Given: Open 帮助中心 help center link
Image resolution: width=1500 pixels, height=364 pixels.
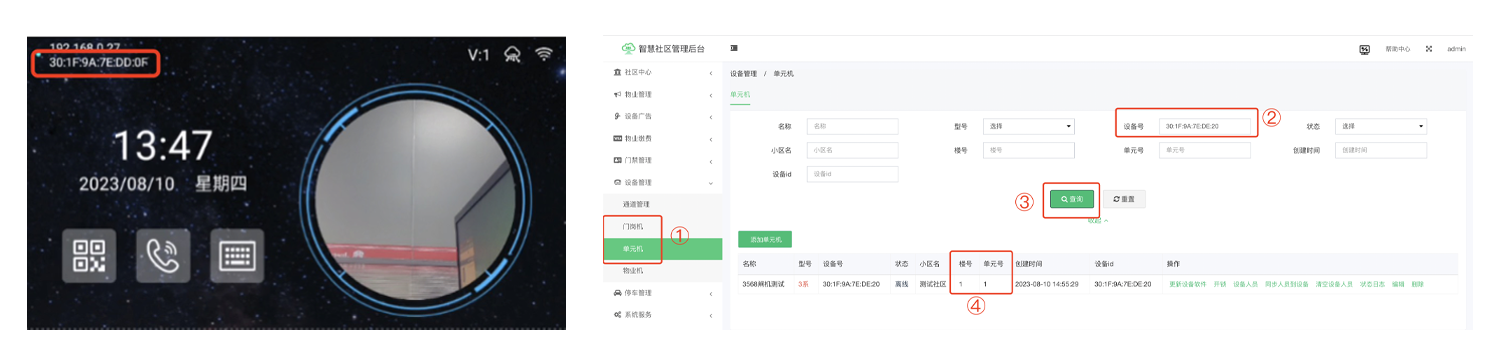Looking at the screenshot, I should (x=1397, y=49).
